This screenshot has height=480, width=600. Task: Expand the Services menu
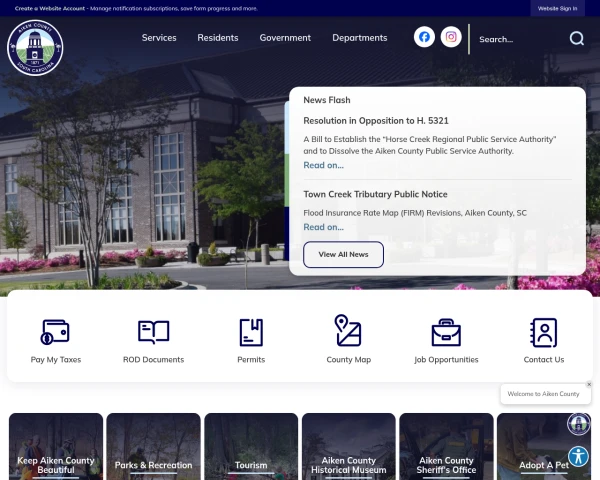(x=159, y=38)
